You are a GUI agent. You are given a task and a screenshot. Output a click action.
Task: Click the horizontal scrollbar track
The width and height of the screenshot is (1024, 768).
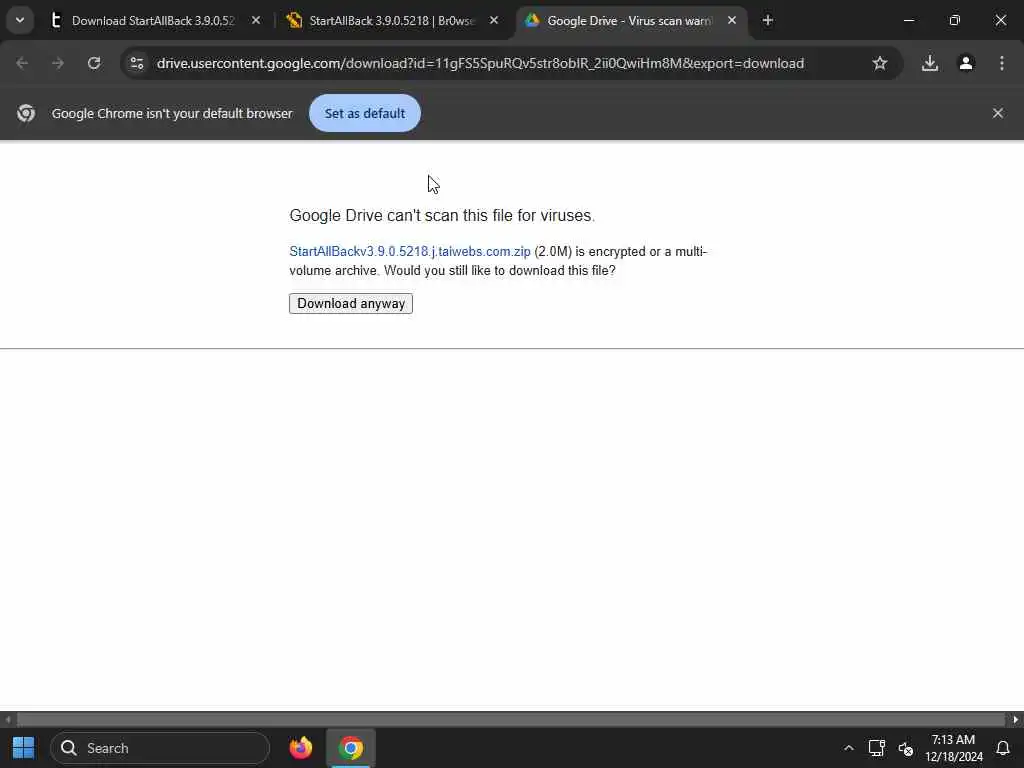[x=510, y=719]
